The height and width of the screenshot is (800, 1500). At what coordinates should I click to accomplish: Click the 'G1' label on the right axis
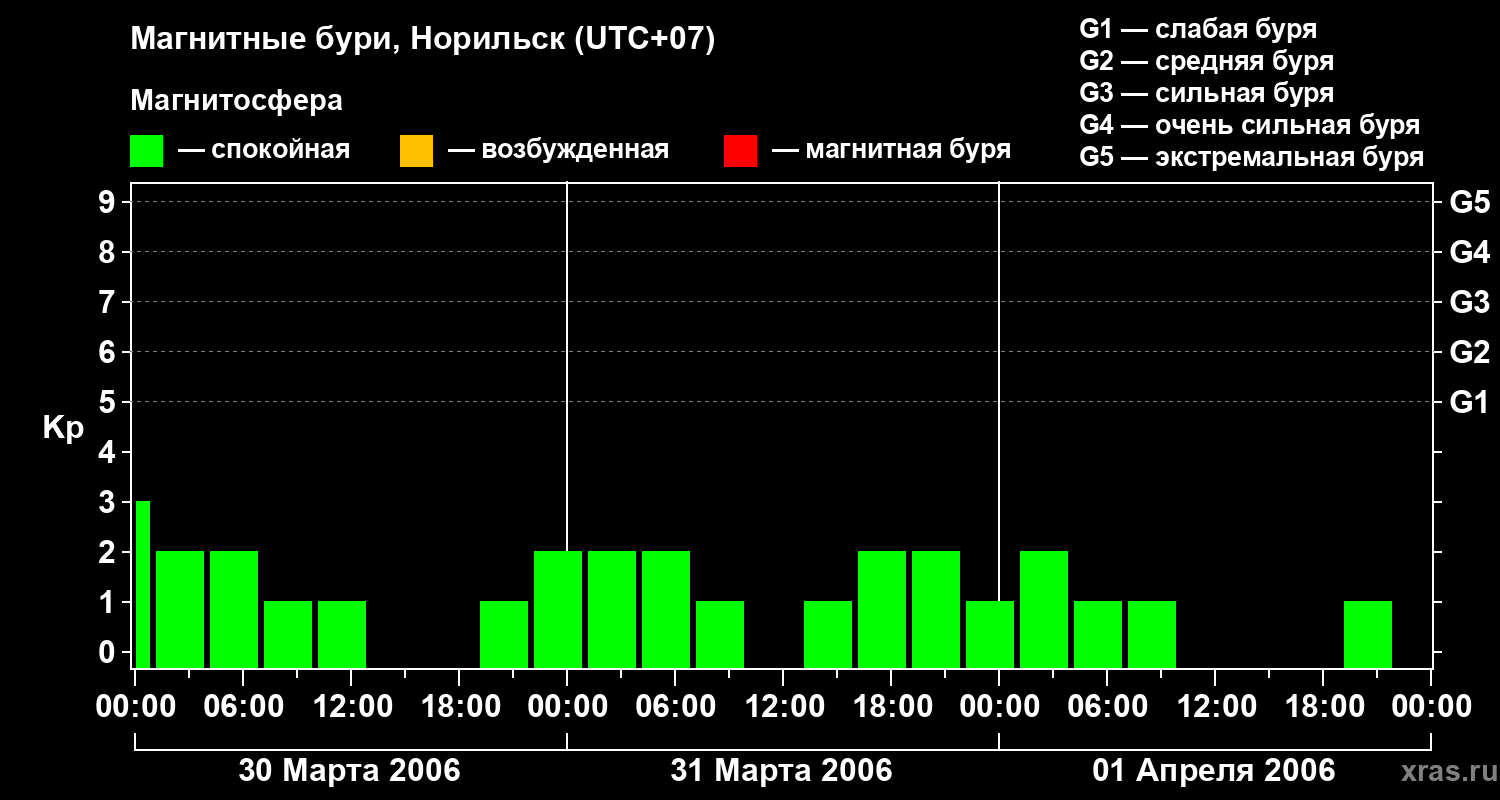coord(1469,403)
